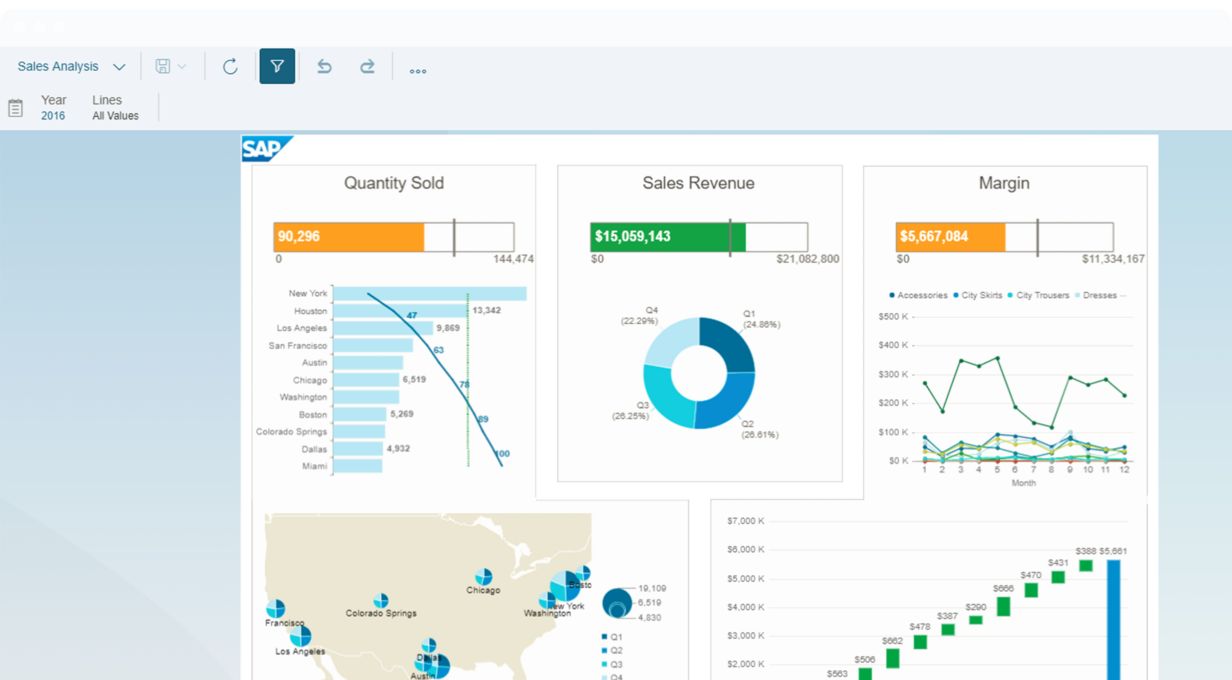The height and width of the screenshot is (680, 1232).
Task: Click the undo arrow icon
Action: pyautogui.click(x=324, y=67)
